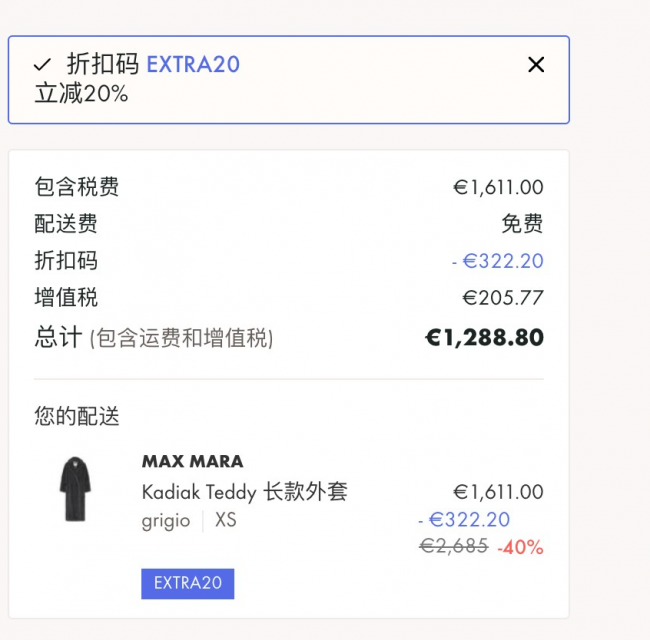Remove the EXTRA20 discount code with X
This screenshot has width=650, height=640.
click(x=536, y=65)
